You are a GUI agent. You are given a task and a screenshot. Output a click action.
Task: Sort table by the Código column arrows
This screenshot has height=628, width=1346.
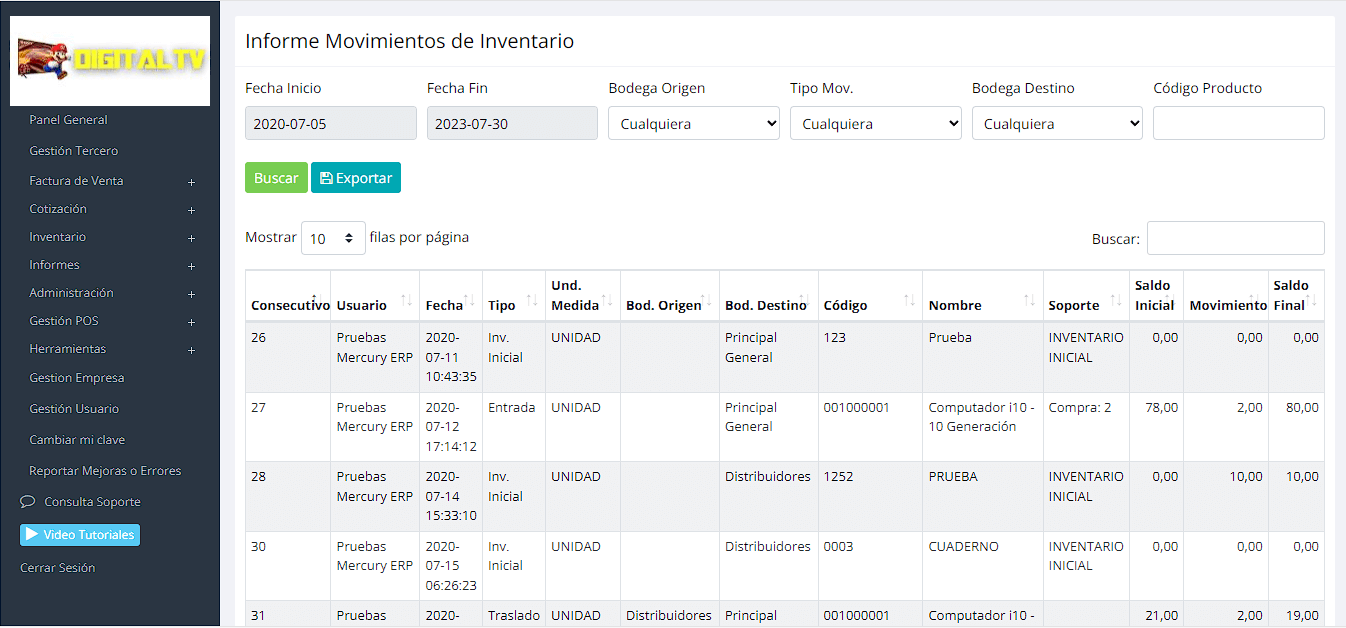click(x=909, y=301)
